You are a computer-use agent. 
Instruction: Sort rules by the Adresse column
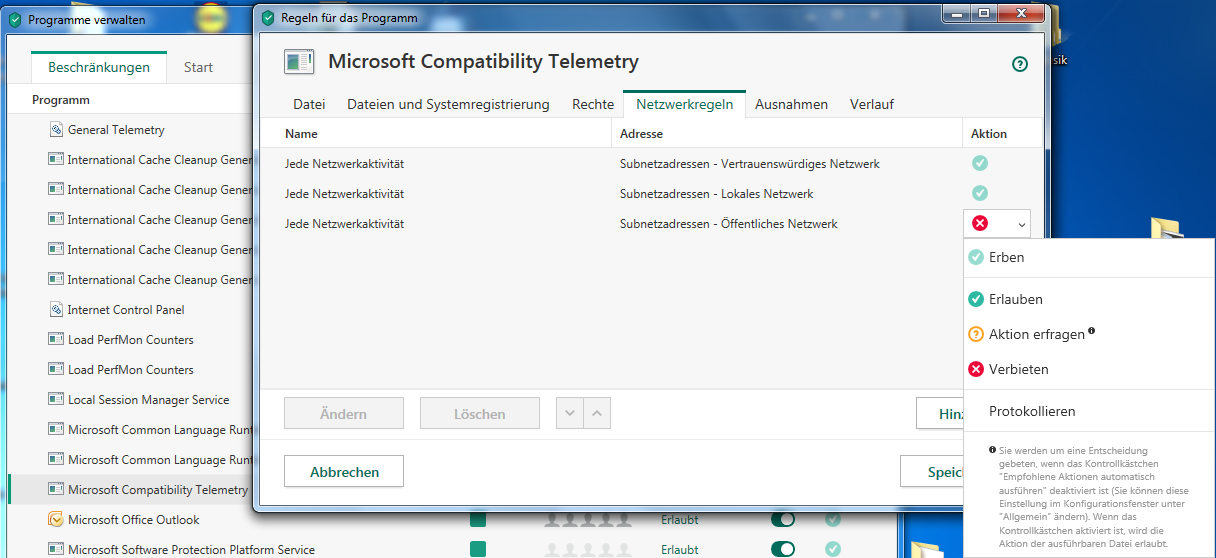pyautogui.click(x=641, y=133)
